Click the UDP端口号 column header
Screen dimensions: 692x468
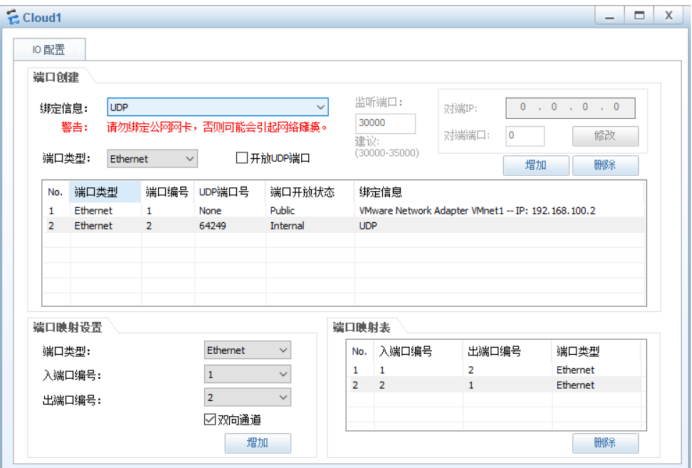pyautogui.click(x=230, y=192)
